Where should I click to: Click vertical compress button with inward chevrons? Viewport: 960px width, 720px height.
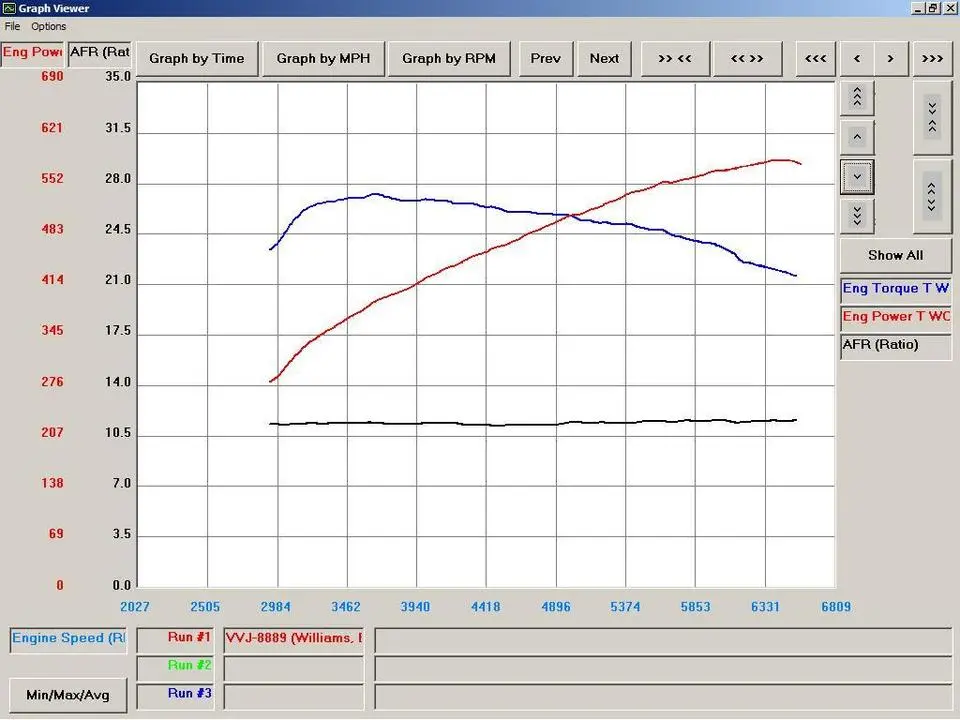click(932, 117)
